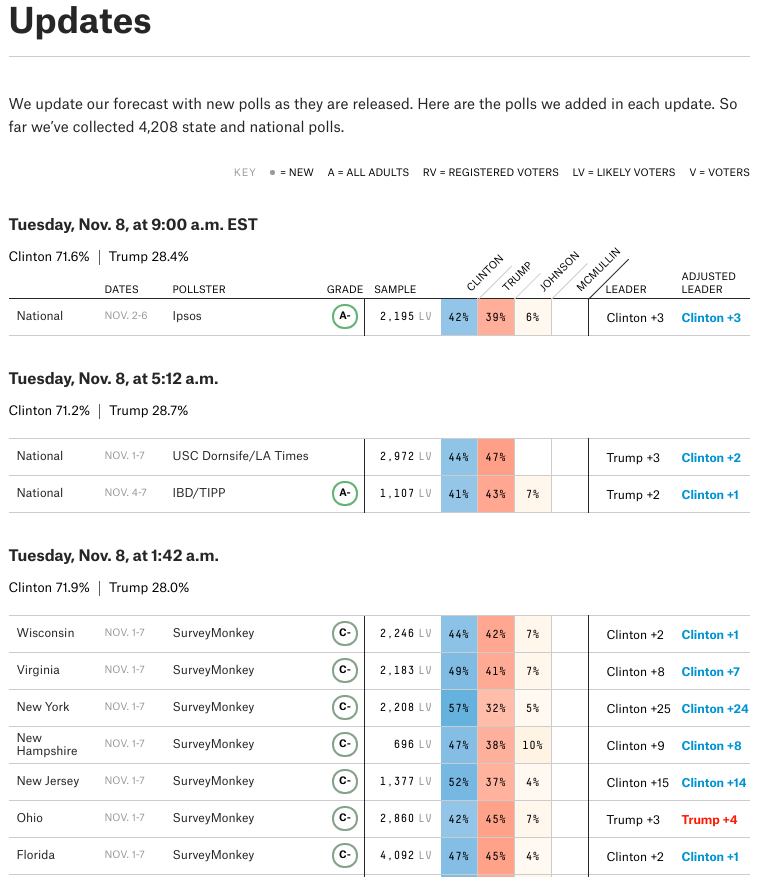772x877 pixels.
Task: Click the C- grade badge in Virginia row
Action: click(345, 671)
